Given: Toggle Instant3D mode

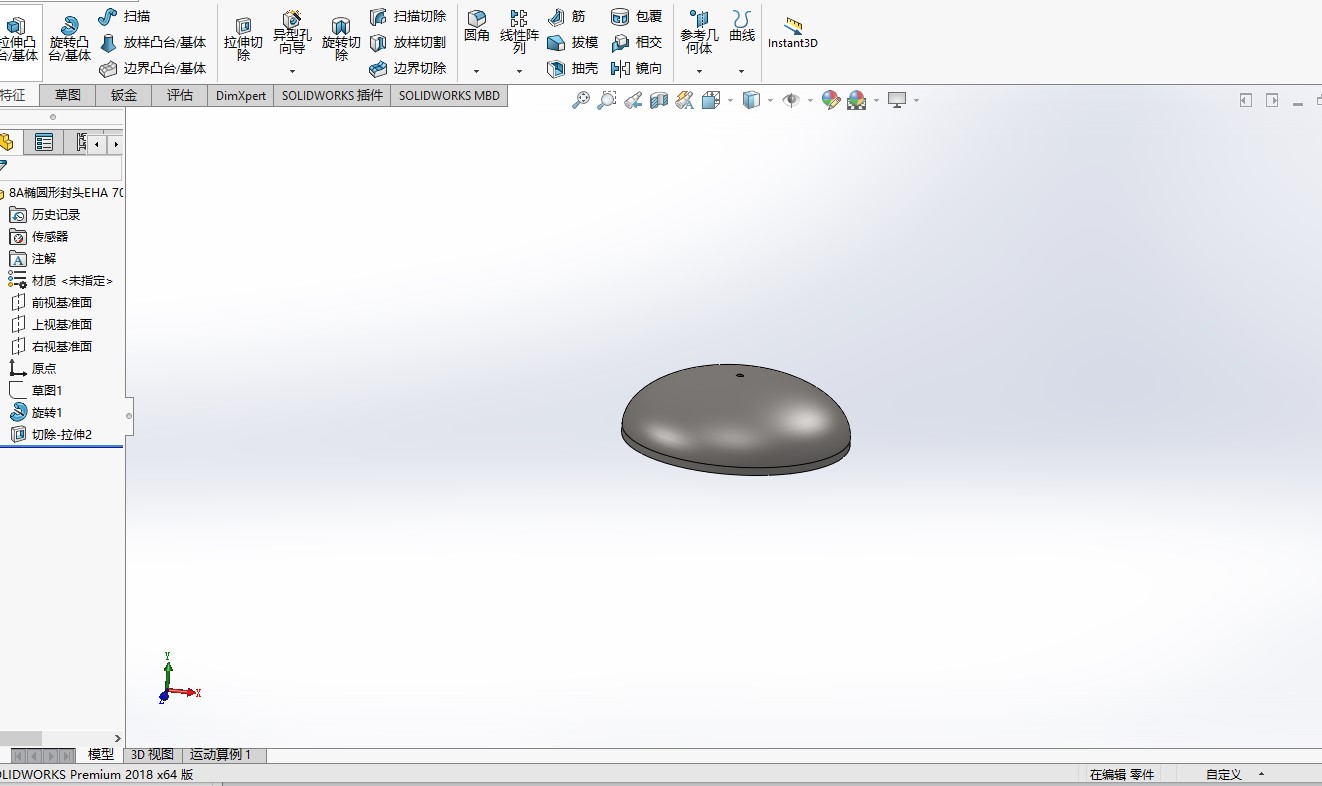Looking at the screenshot, I should [x=793, y=33].
